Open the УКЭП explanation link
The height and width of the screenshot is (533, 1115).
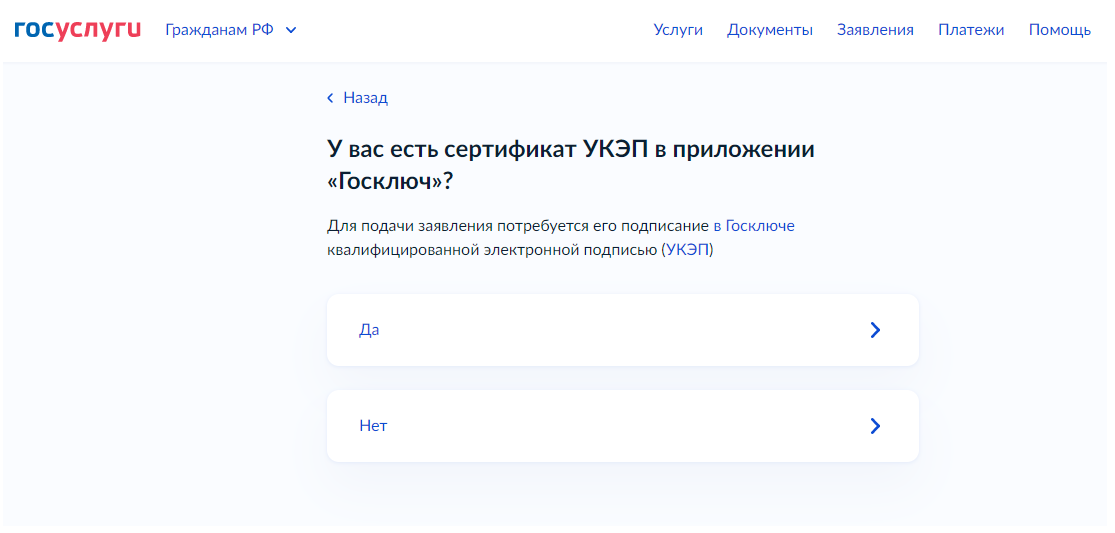tap(688, 251)
